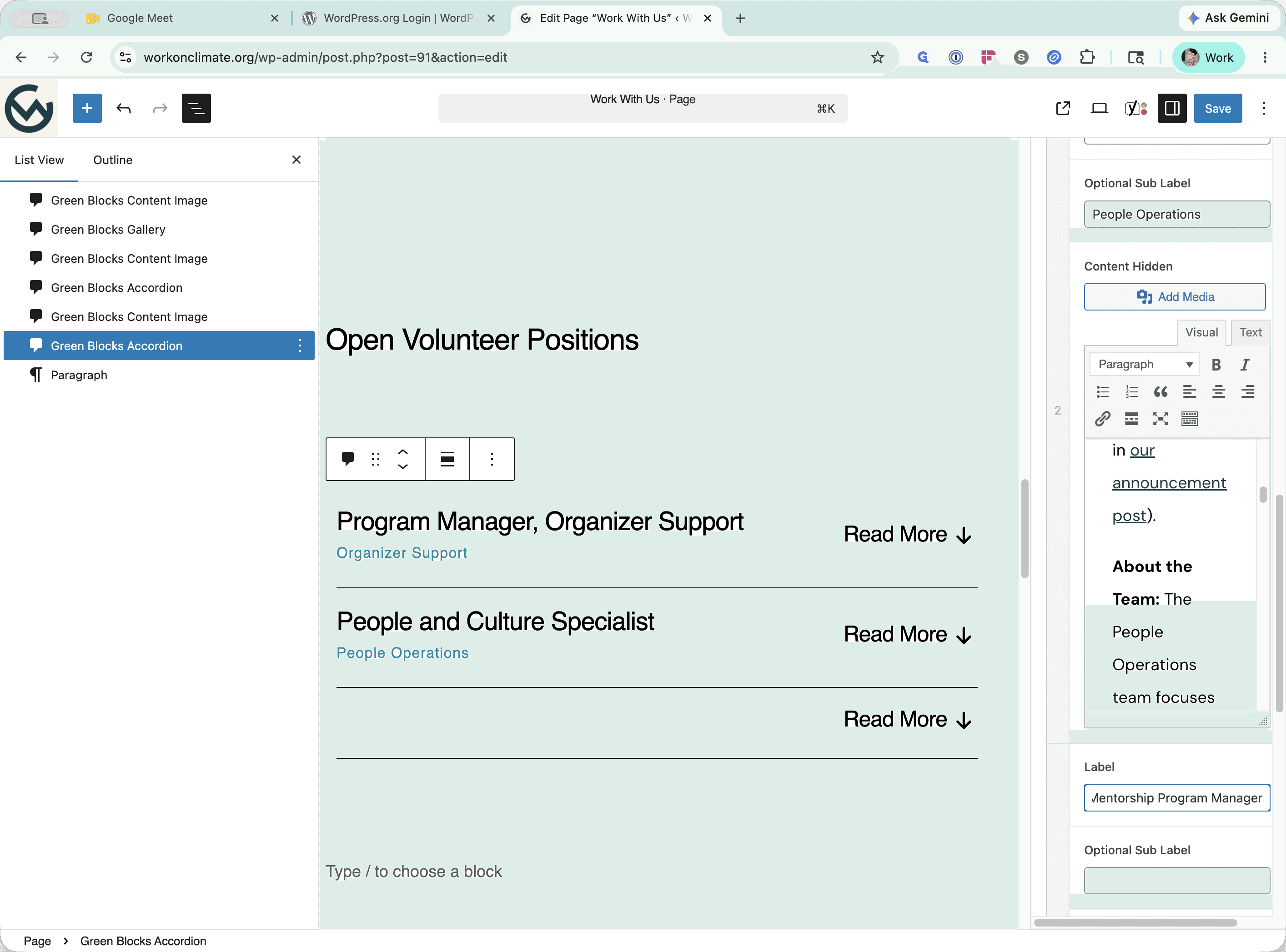Open the our announcement post link
The width and height of the screenshot is (1286, 952).
1169,483
